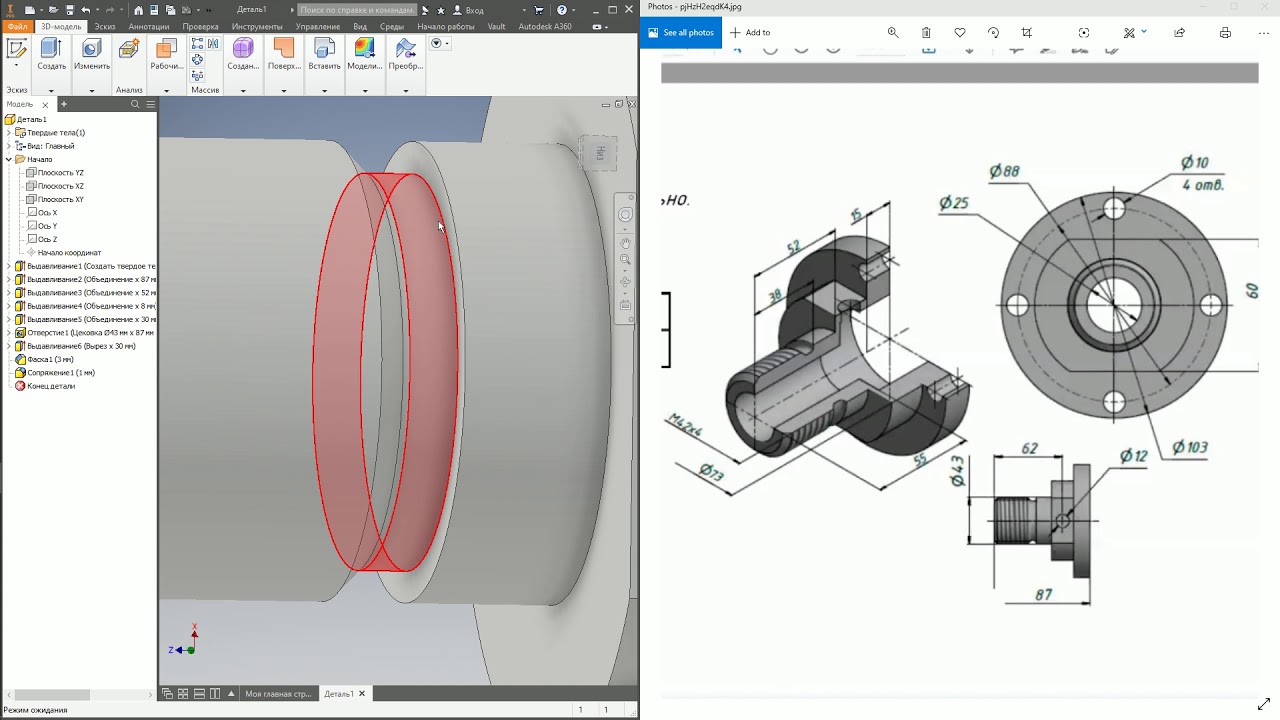Image resolution: width=1280 pixels, height=720 pixels.
Task: Click zoom icon in Photos toolbar
Action: [x=893, y=33]
